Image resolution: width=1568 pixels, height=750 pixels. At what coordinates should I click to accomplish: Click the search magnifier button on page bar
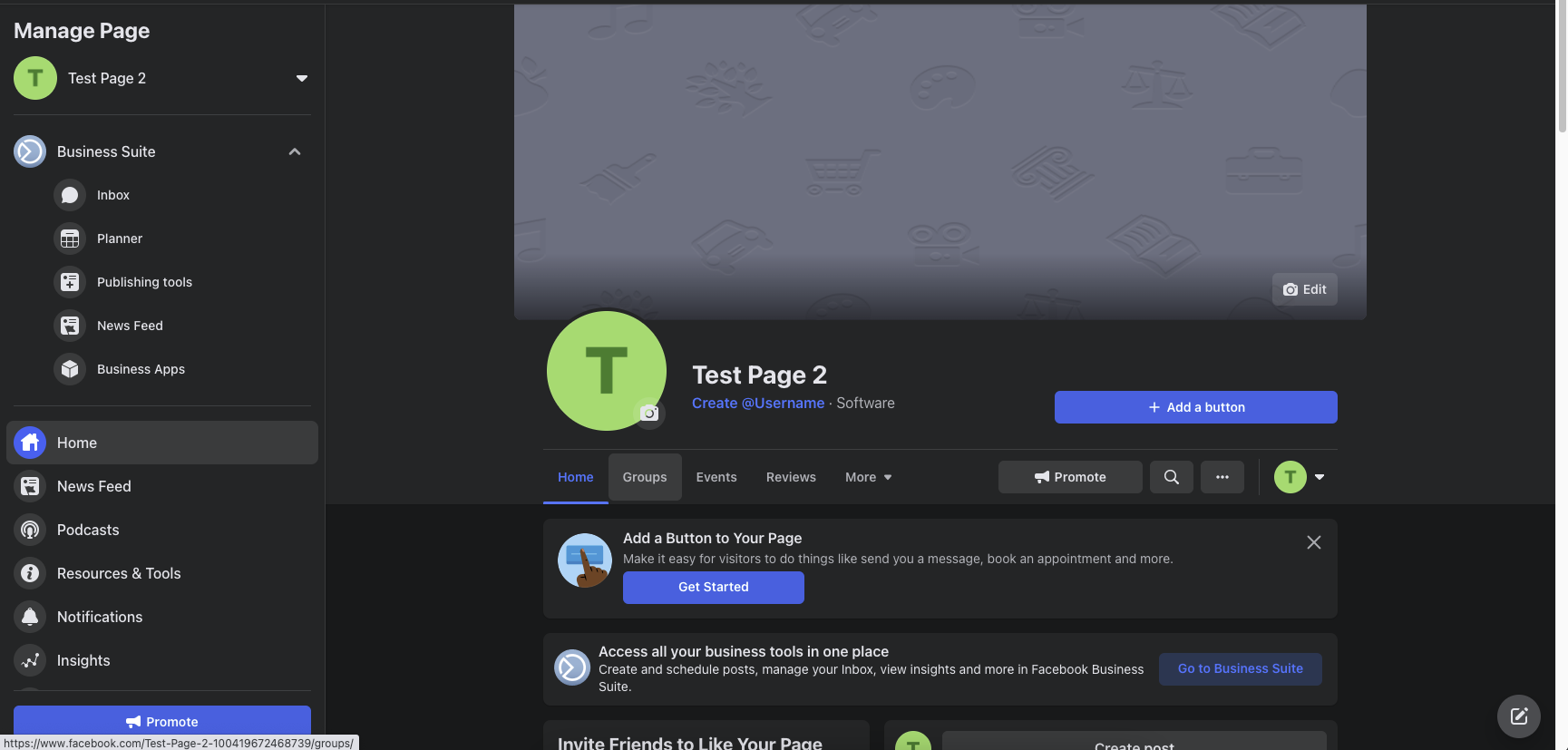(x=1172, y=477)
